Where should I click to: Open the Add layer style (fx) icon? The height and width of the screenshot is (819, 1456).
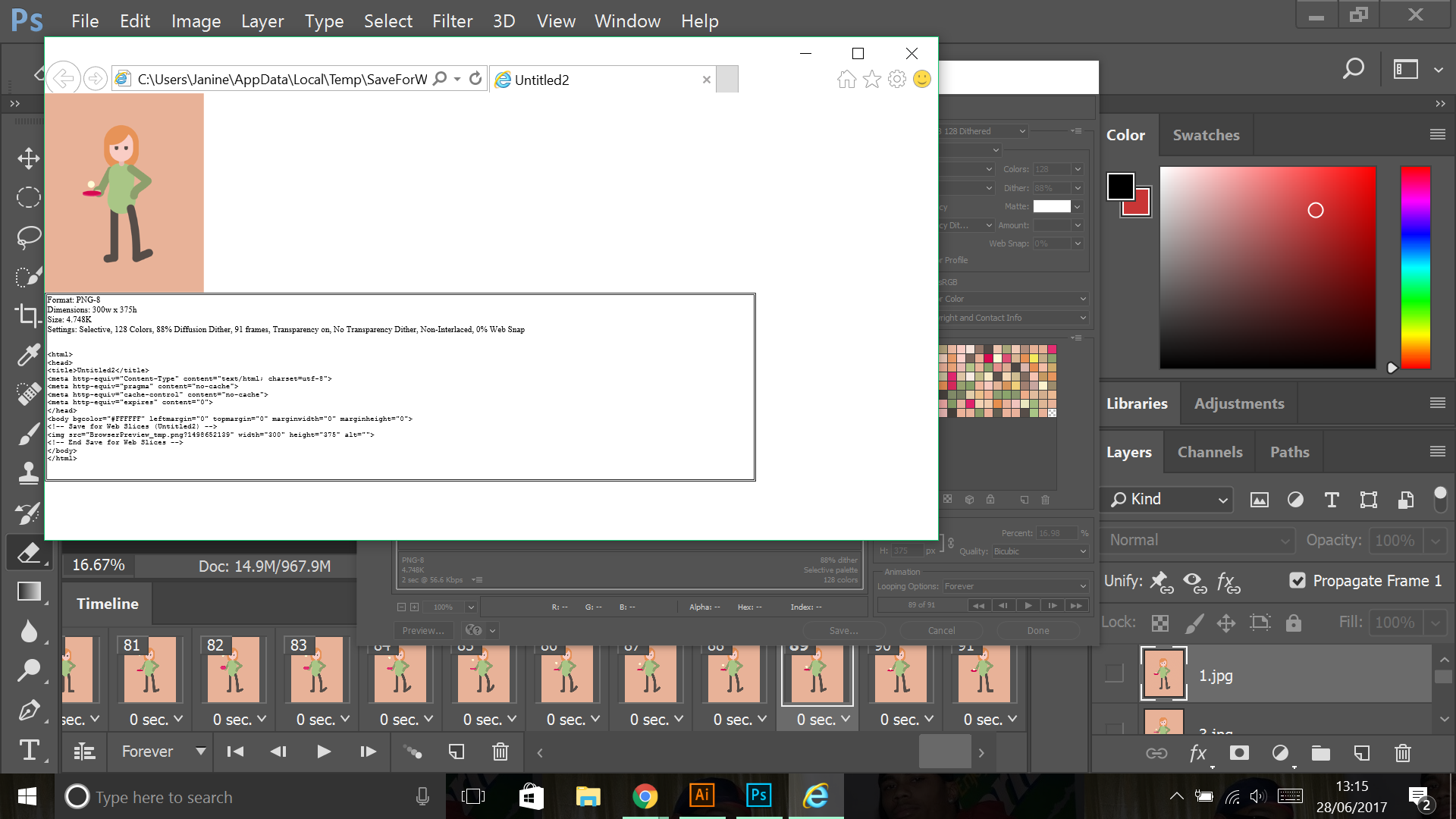click(1198, 753)
